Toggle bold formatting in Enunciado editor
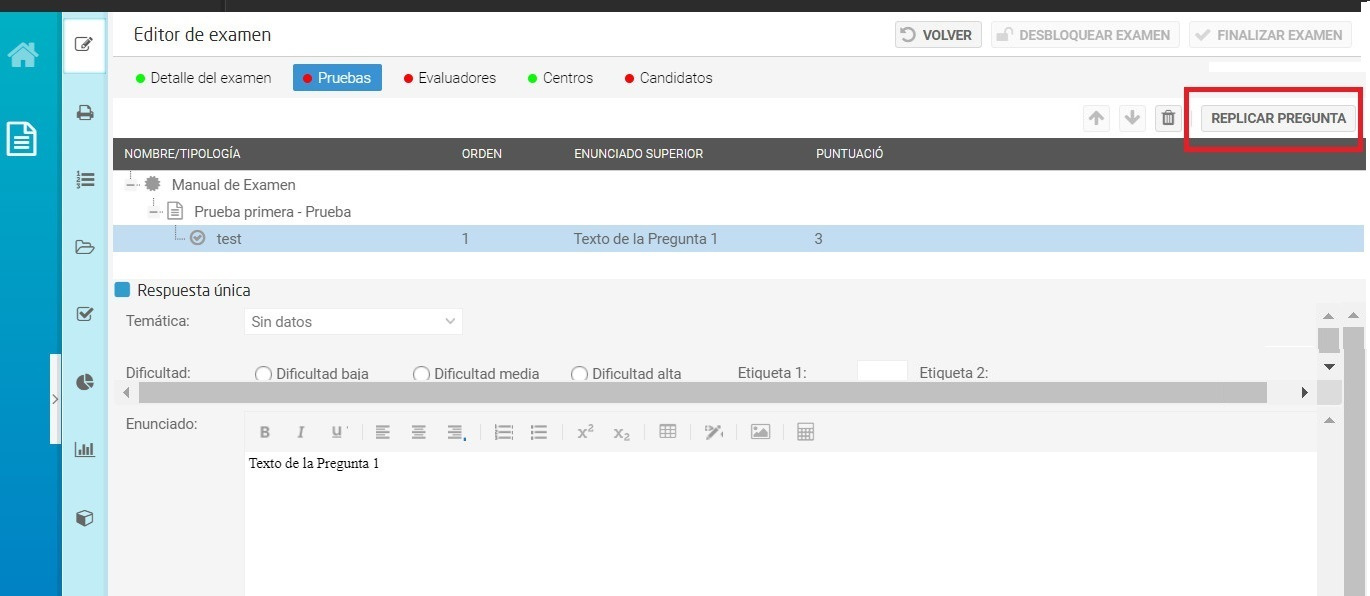This screenshot has width=1370, height=596. coord(265,432)
